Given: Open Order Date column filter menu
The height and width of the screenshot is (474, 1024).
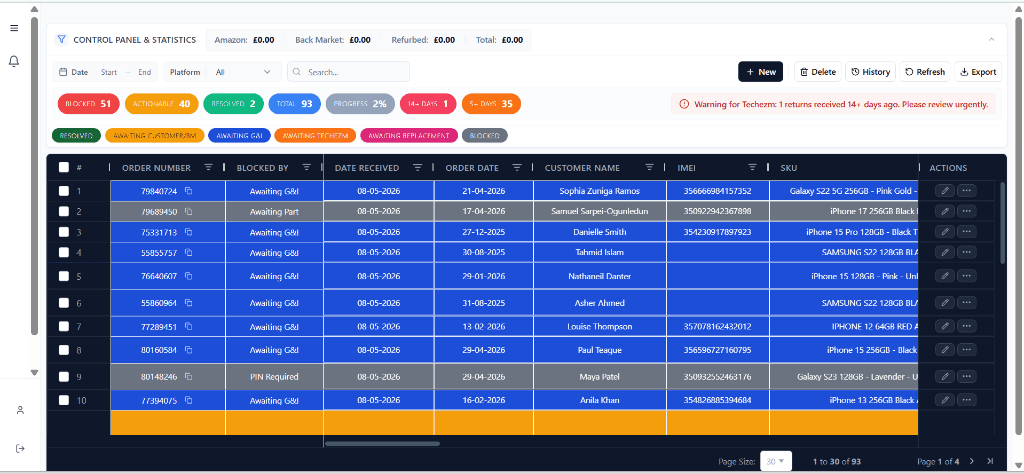Looking at the screenshot, I should 517,168.
